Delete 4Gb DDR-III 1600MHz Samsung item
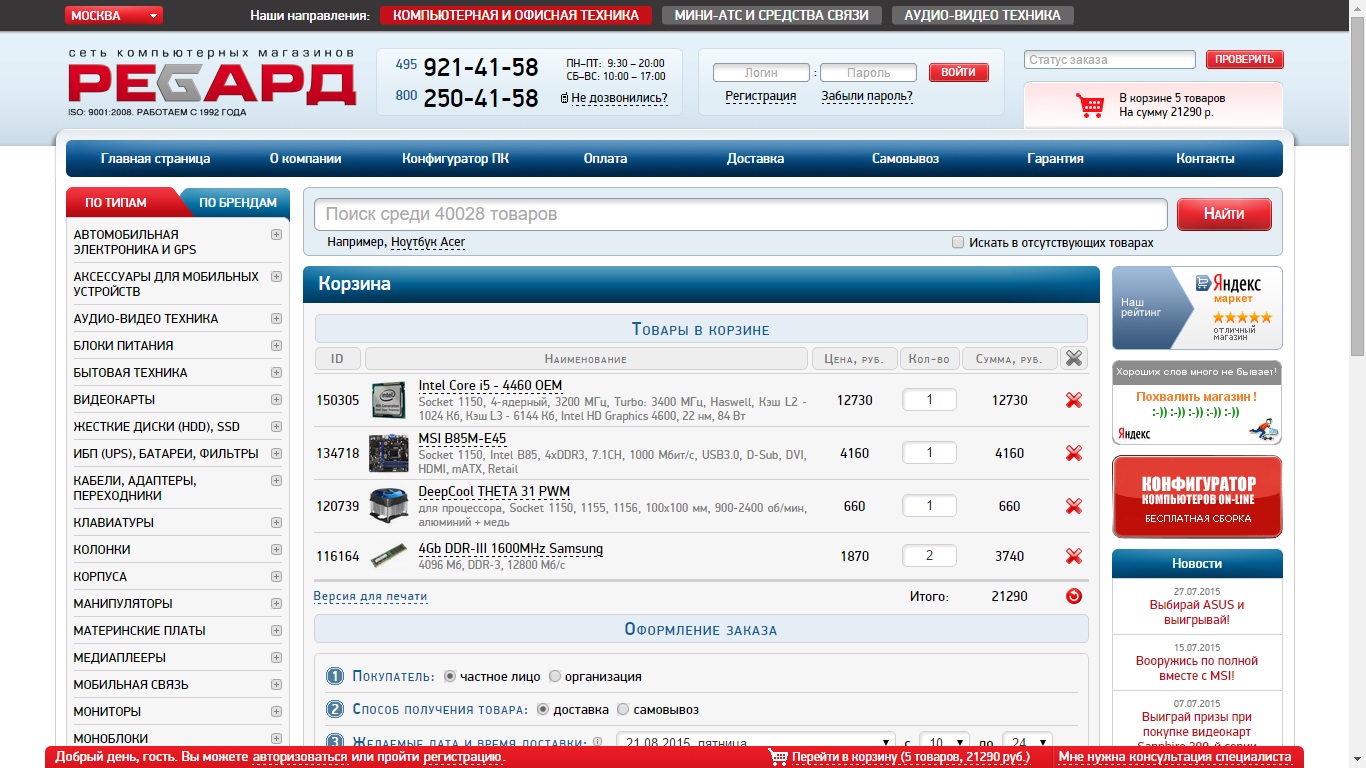1366x768 pixels. tap(1074, 556)
